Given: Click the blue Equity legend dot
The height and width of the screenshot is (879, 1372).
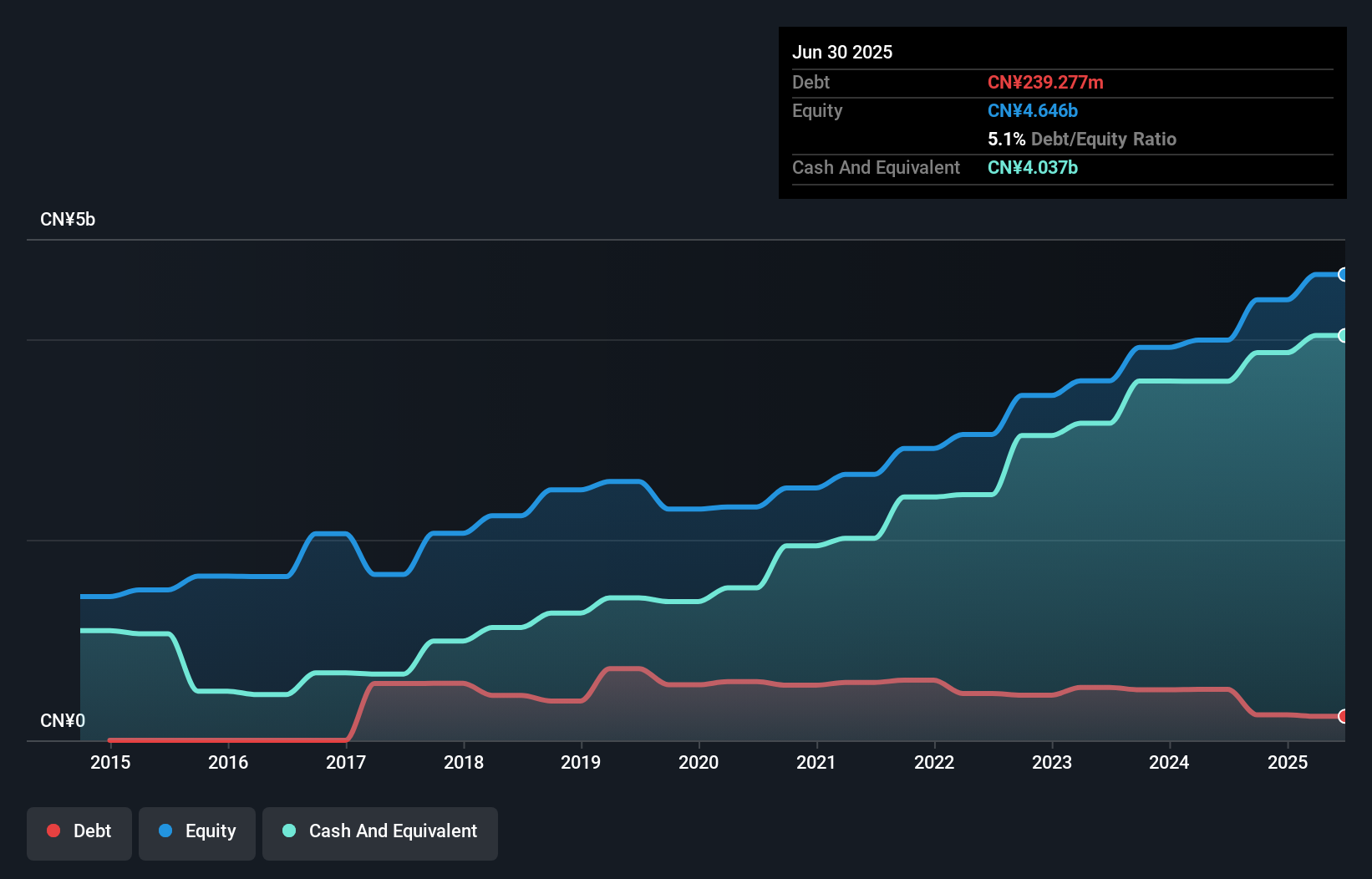Looking at the screenshot, I should (x=165, y=831).
